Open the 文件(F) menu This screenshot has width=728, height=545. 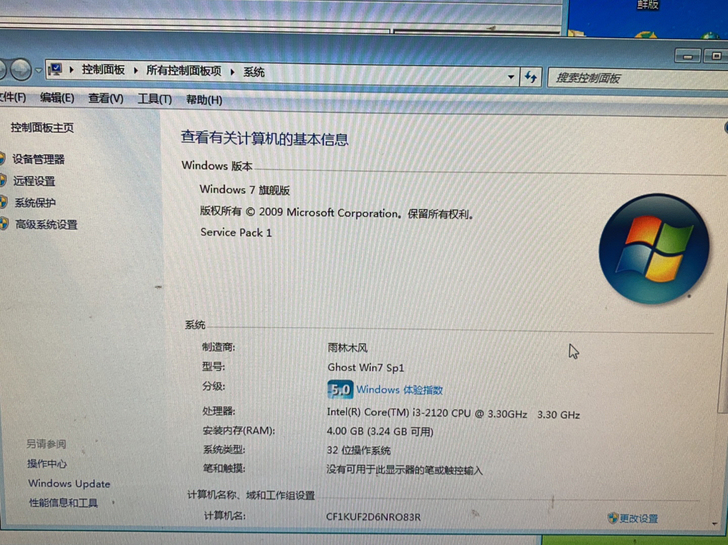pyautogui.click(x=13, y=97)
